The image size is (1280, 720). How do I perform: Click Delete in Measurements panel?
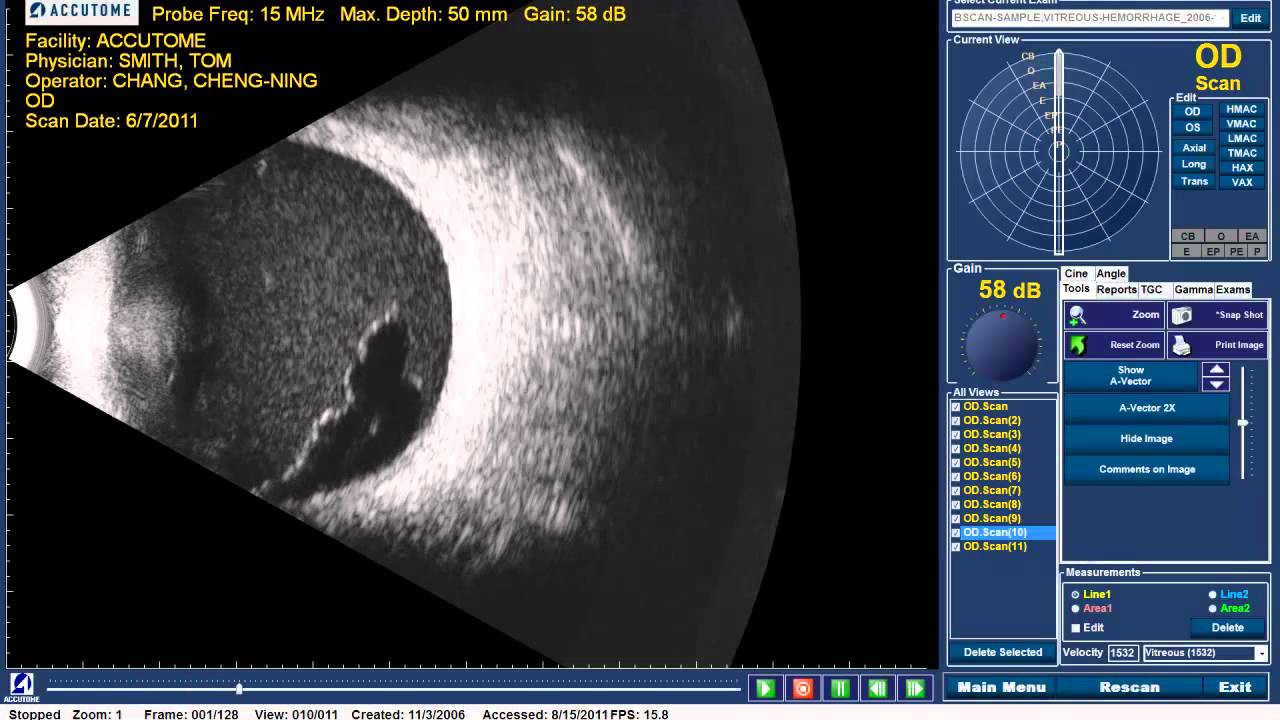1228,628
